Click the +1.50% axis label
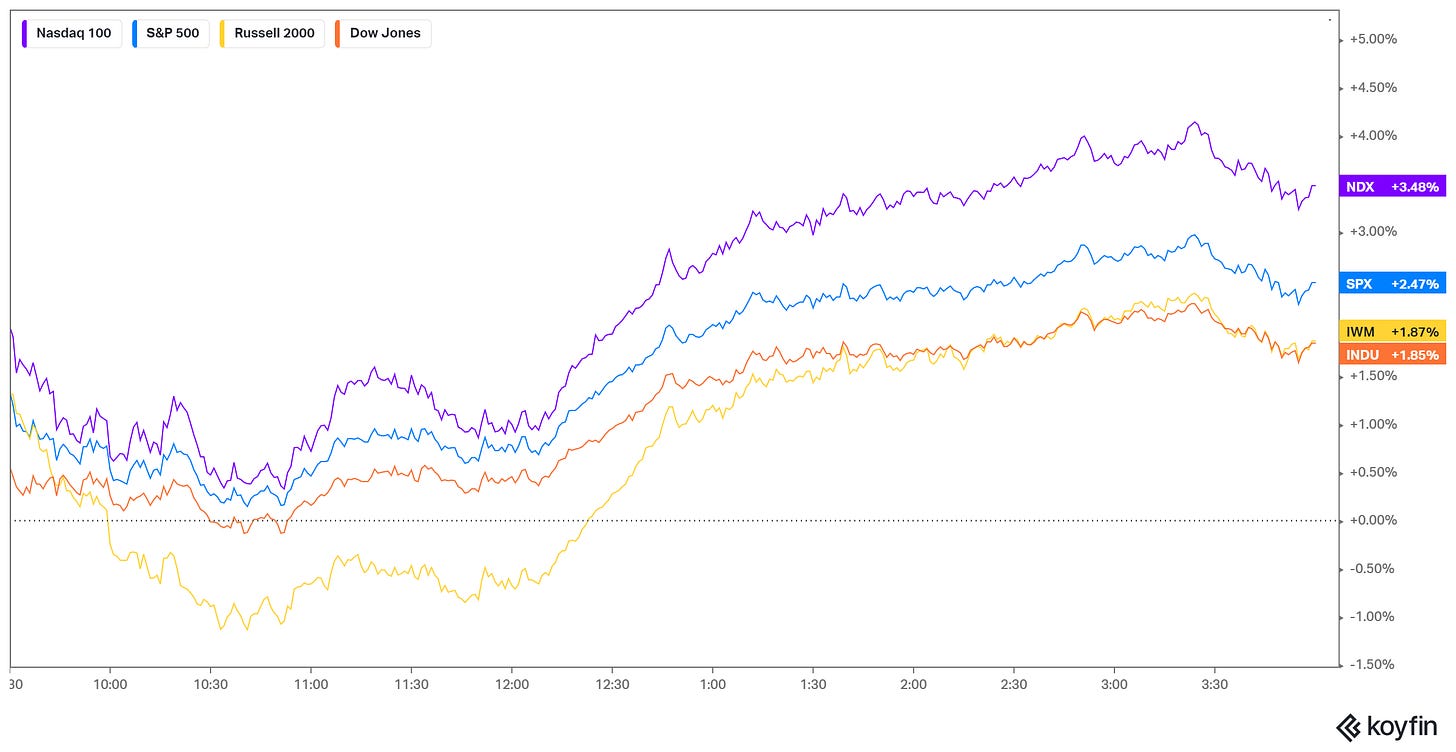Screen dimensions: 1456x752 (x=1372, y=376)
